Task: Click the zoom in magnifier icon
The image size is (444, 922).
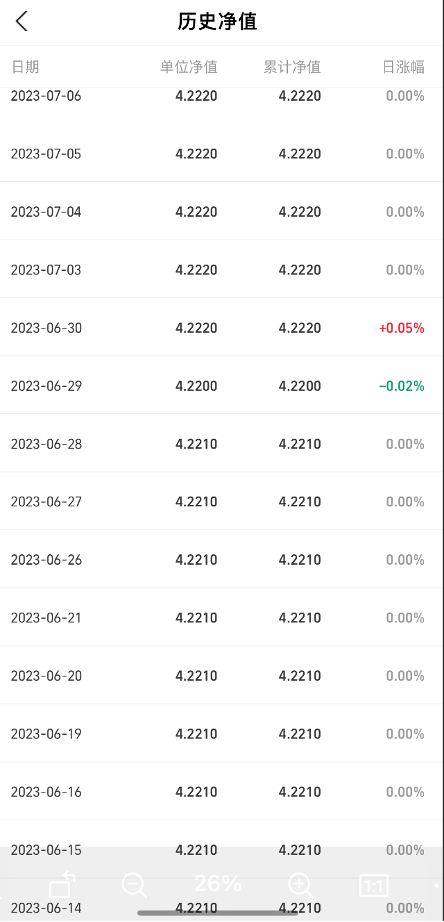Action: click(301, 884)
